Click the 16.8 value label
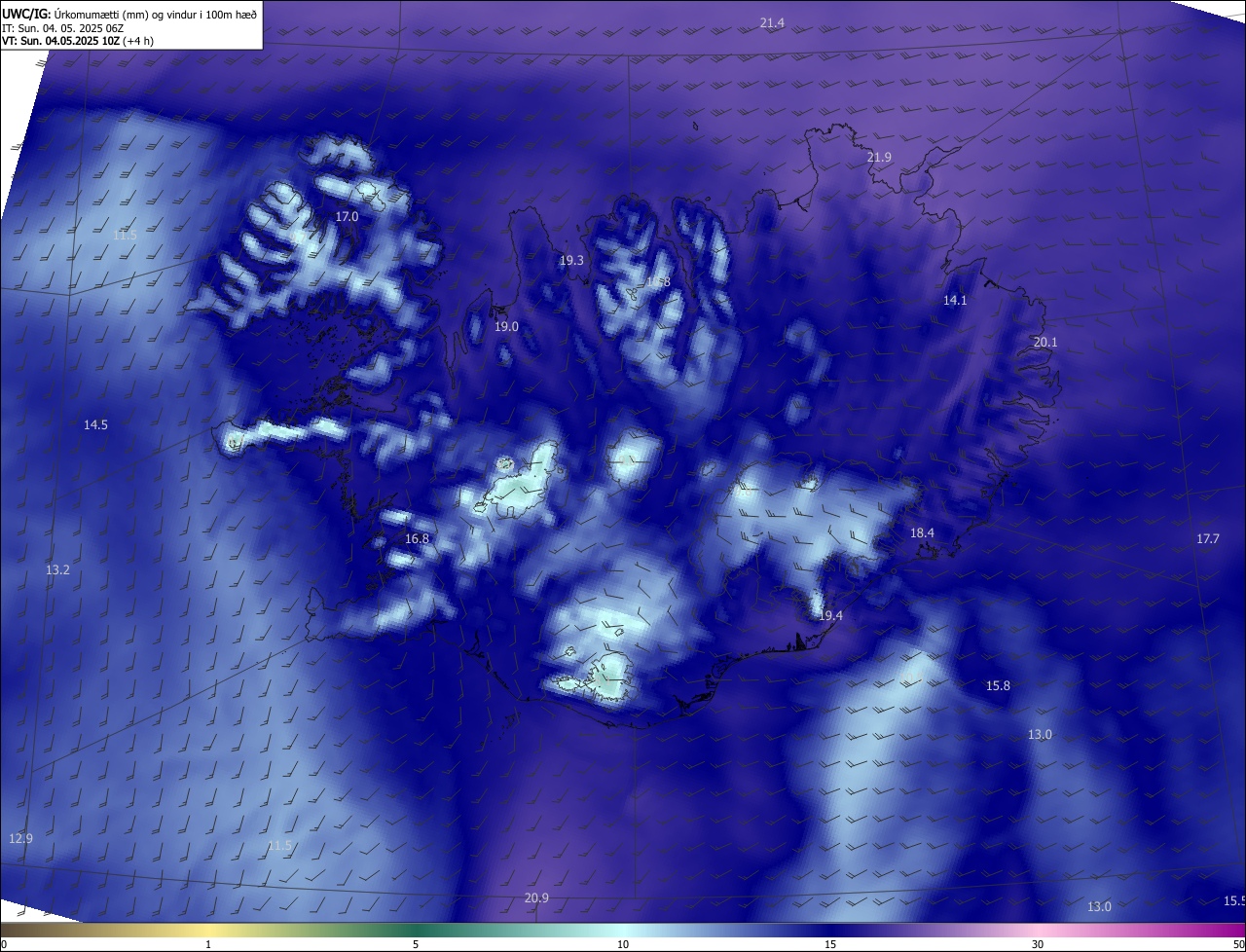The image size is (1246, 952). [417, 538]
